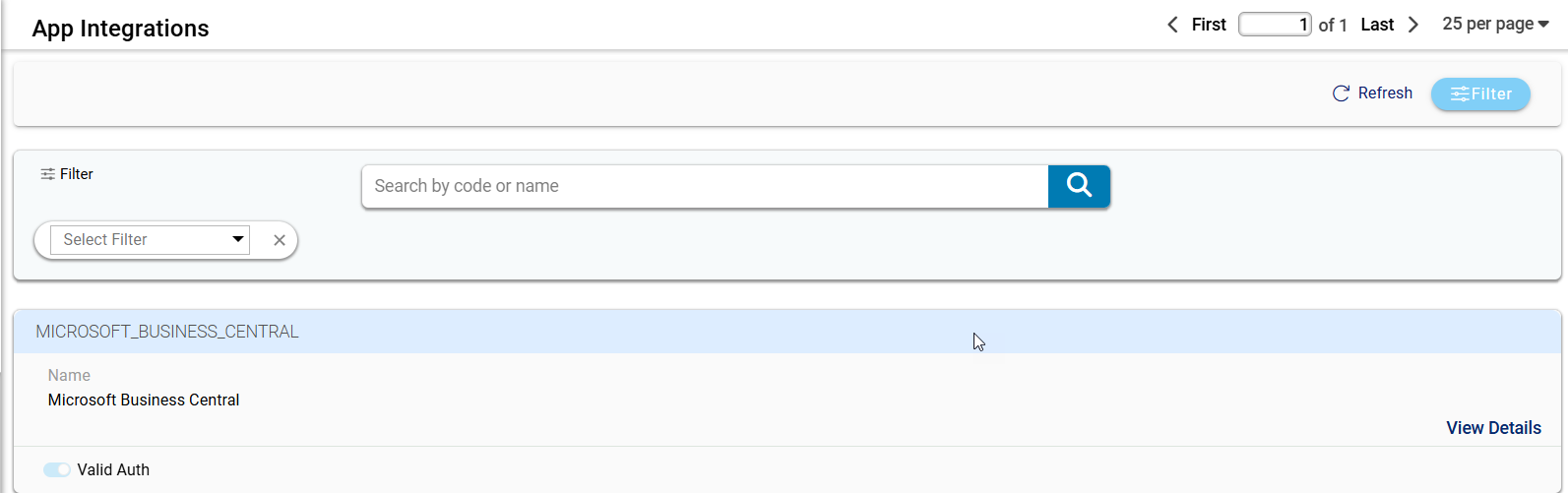Click the sliders icon beside the Filter label
The image size is (1568, 493).
point(47,174)
